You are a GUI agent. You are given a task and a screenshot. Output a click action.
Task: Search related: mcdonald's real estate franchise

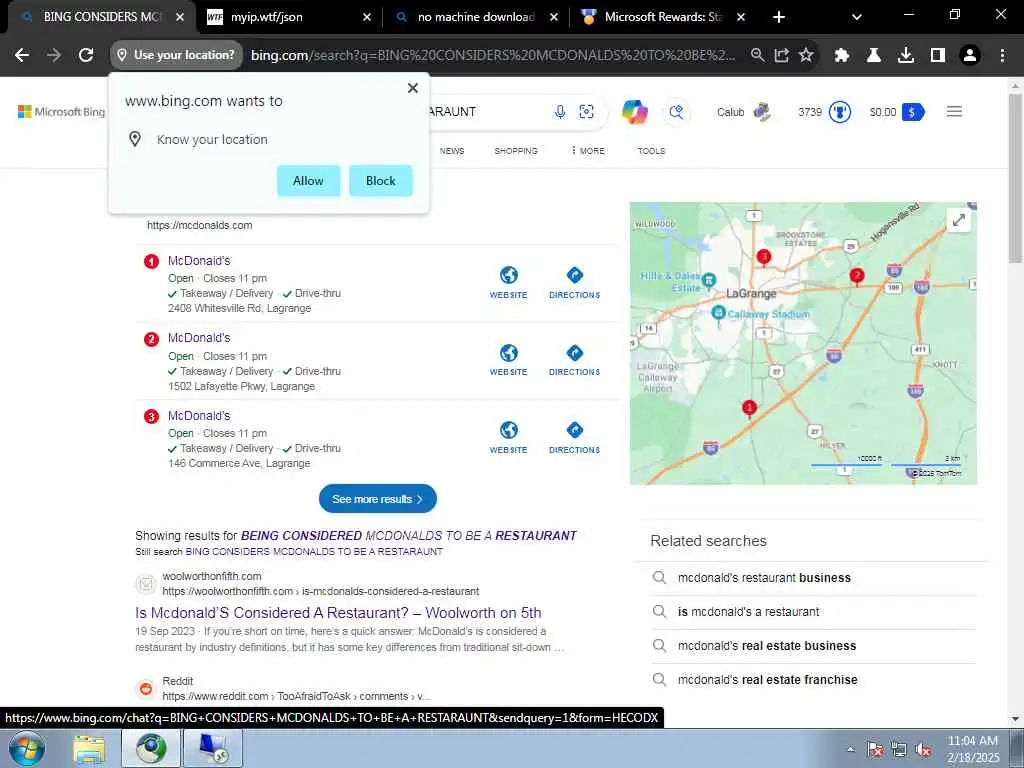tap(767, 680)
